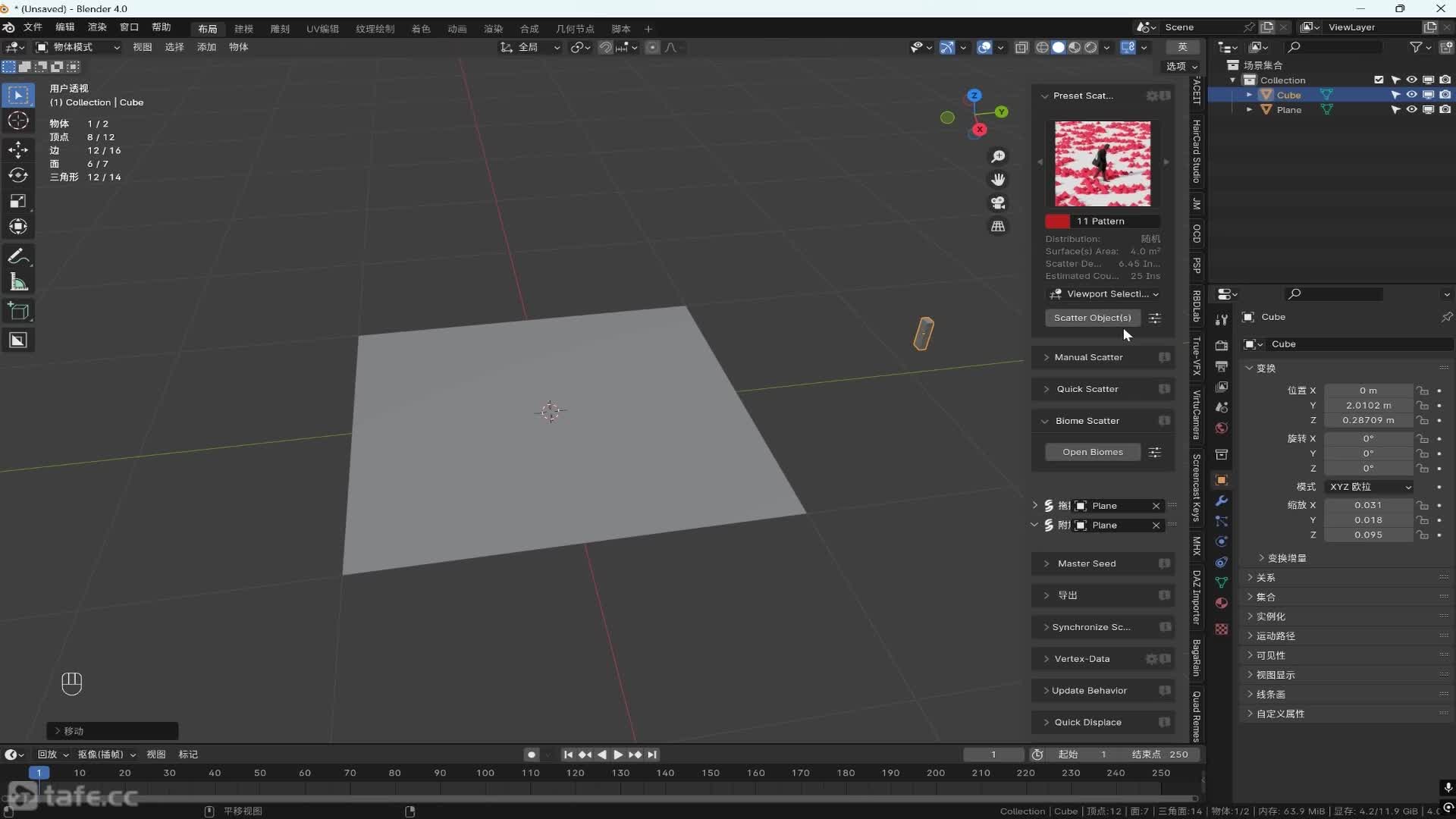1456x819 pixels.
Task: Click the Scatter Object(s) button
Action: (1092, 318)
